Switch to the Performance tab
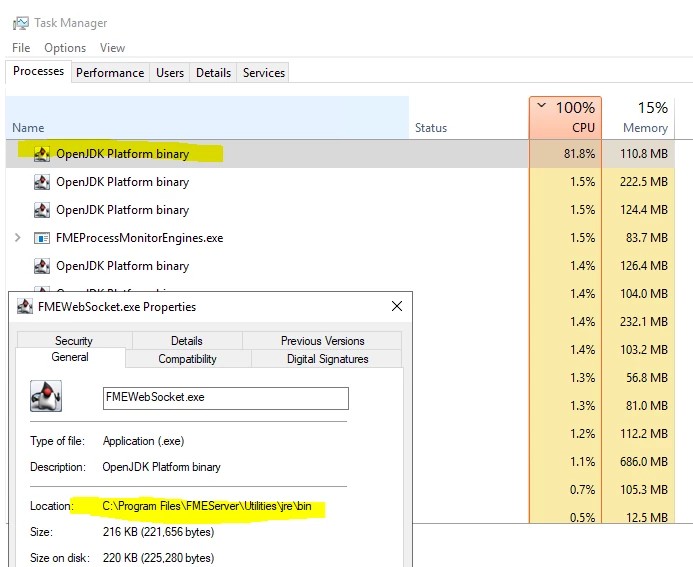This screenshot has height=567, width=693. click(110, 73)
